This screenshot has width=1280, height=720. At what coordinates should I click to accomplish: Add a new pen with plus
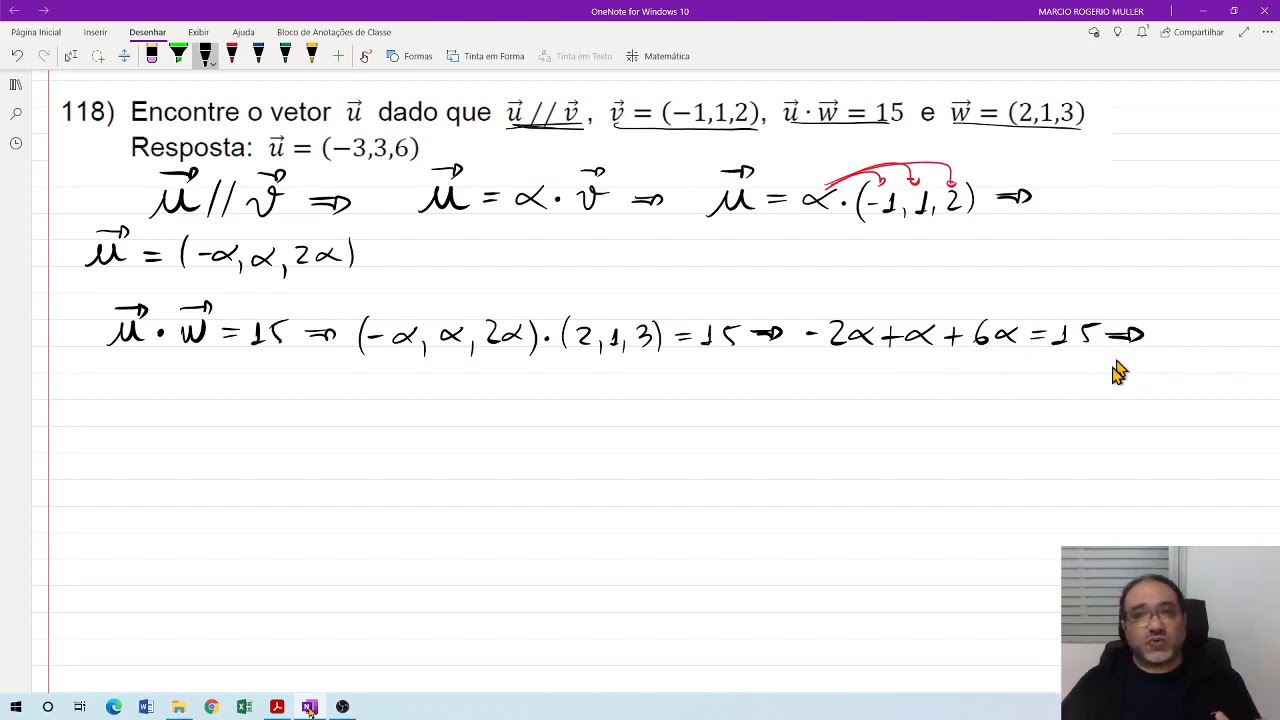(338, 56)
